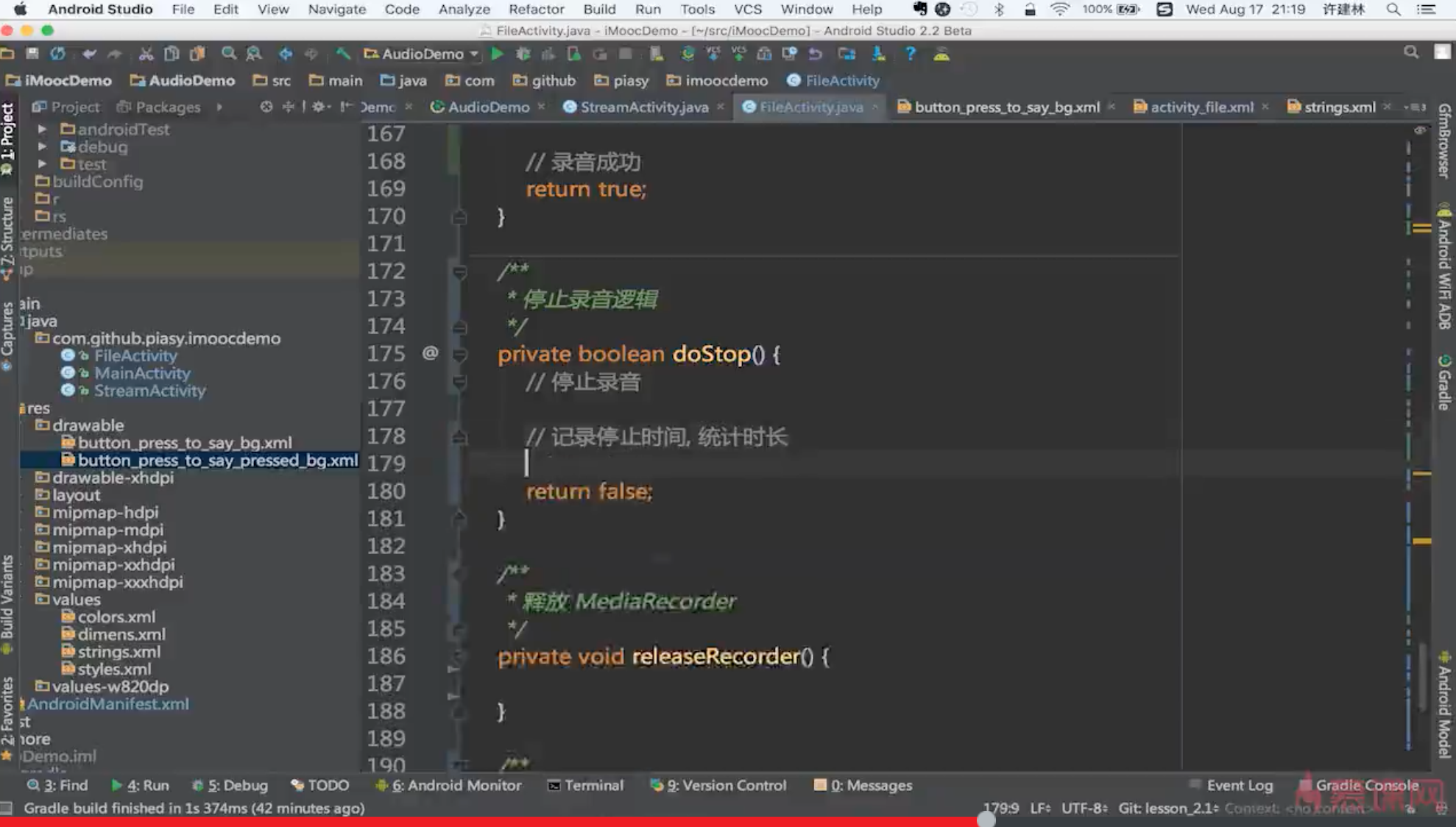This screenshot has width=1456, height=827.
Task: Open the Terminal tool window
Action: [585, 785]
